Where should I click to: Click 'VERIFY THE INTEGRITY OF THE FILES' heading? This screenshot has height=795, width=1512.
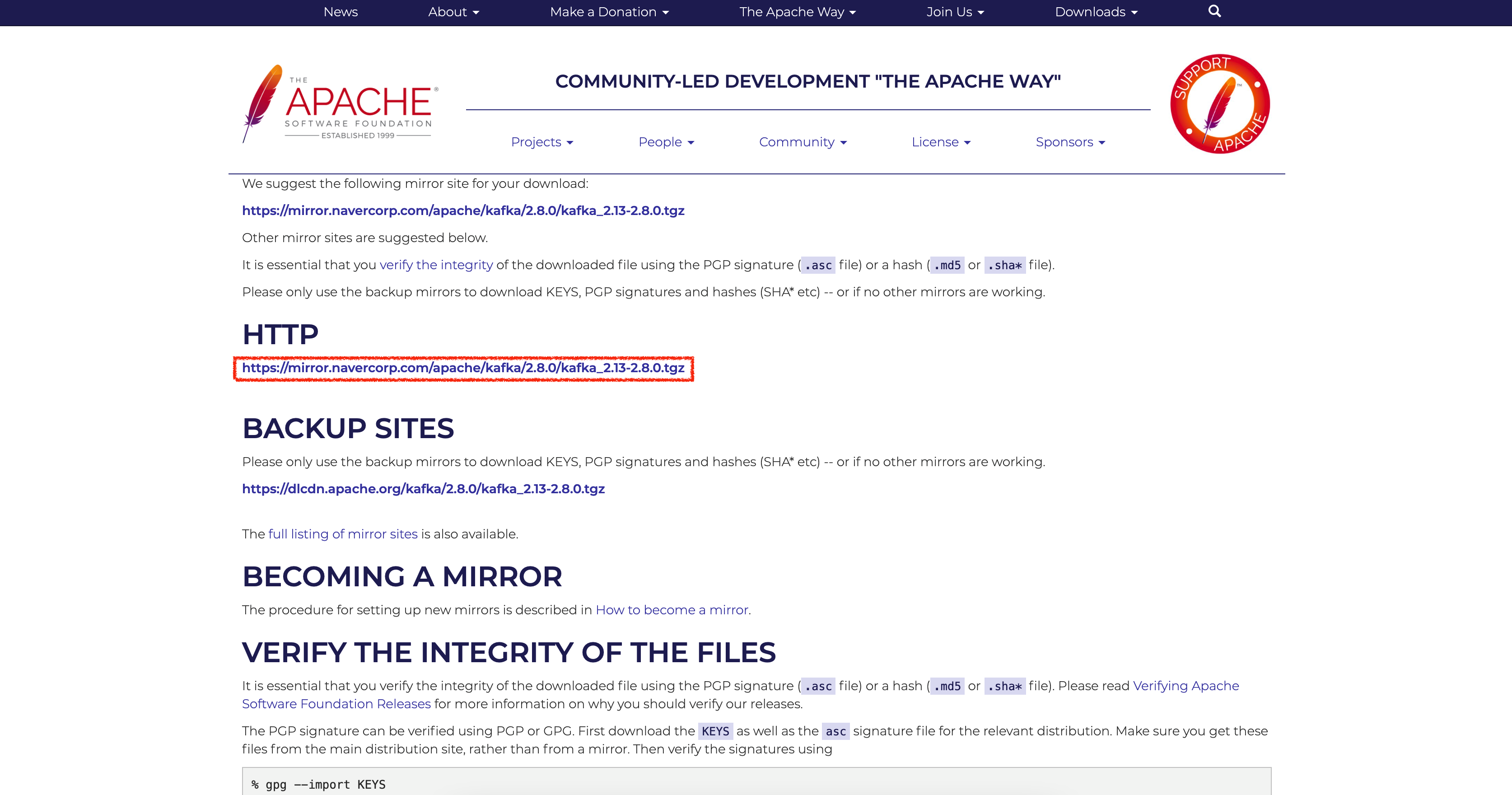point(509,652)
